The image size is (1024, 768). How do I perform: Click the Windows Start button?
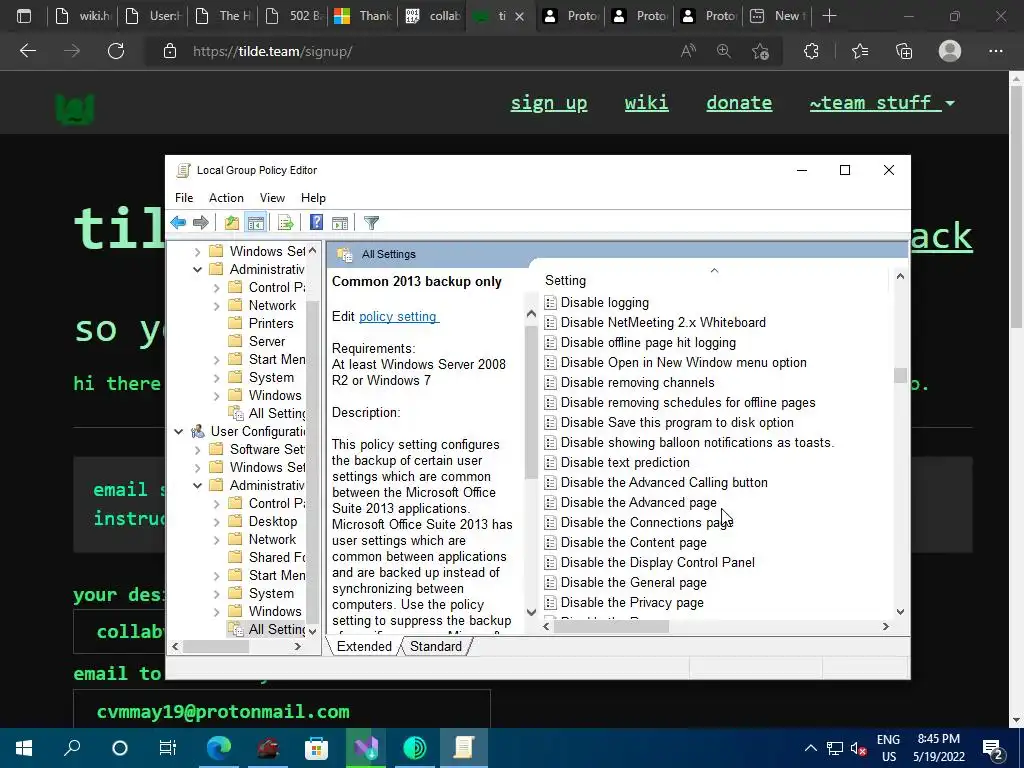[24, 748]
